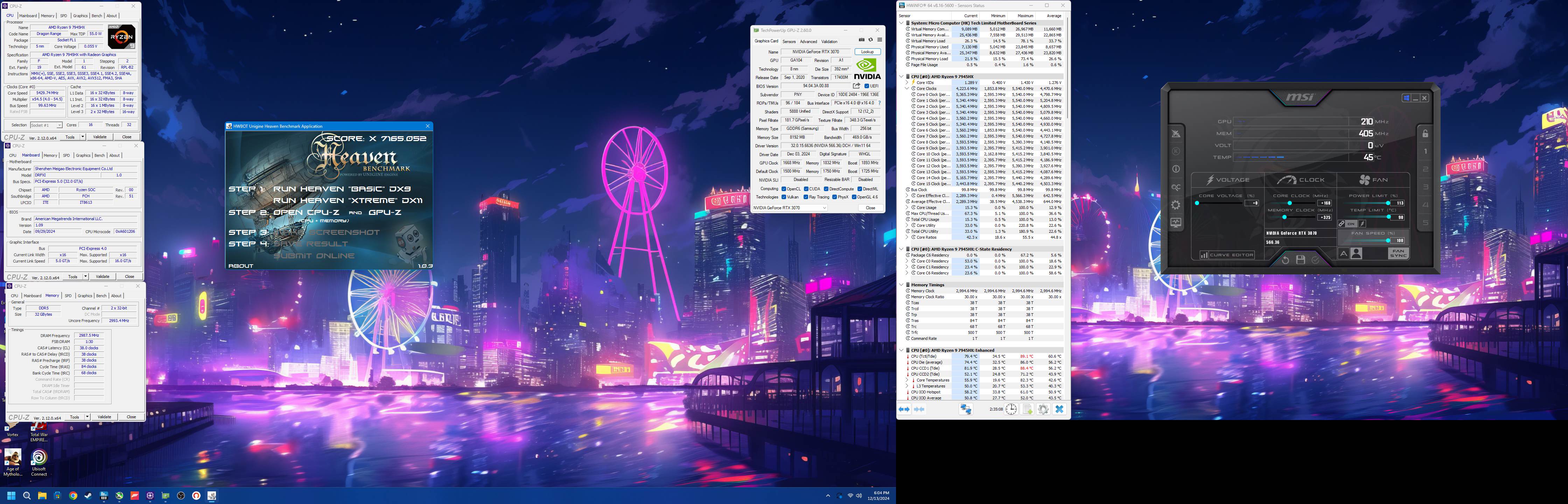Open MSI Afterburner settings gear icon
Screen dimensions: 1568x504
click(1176, 205)
